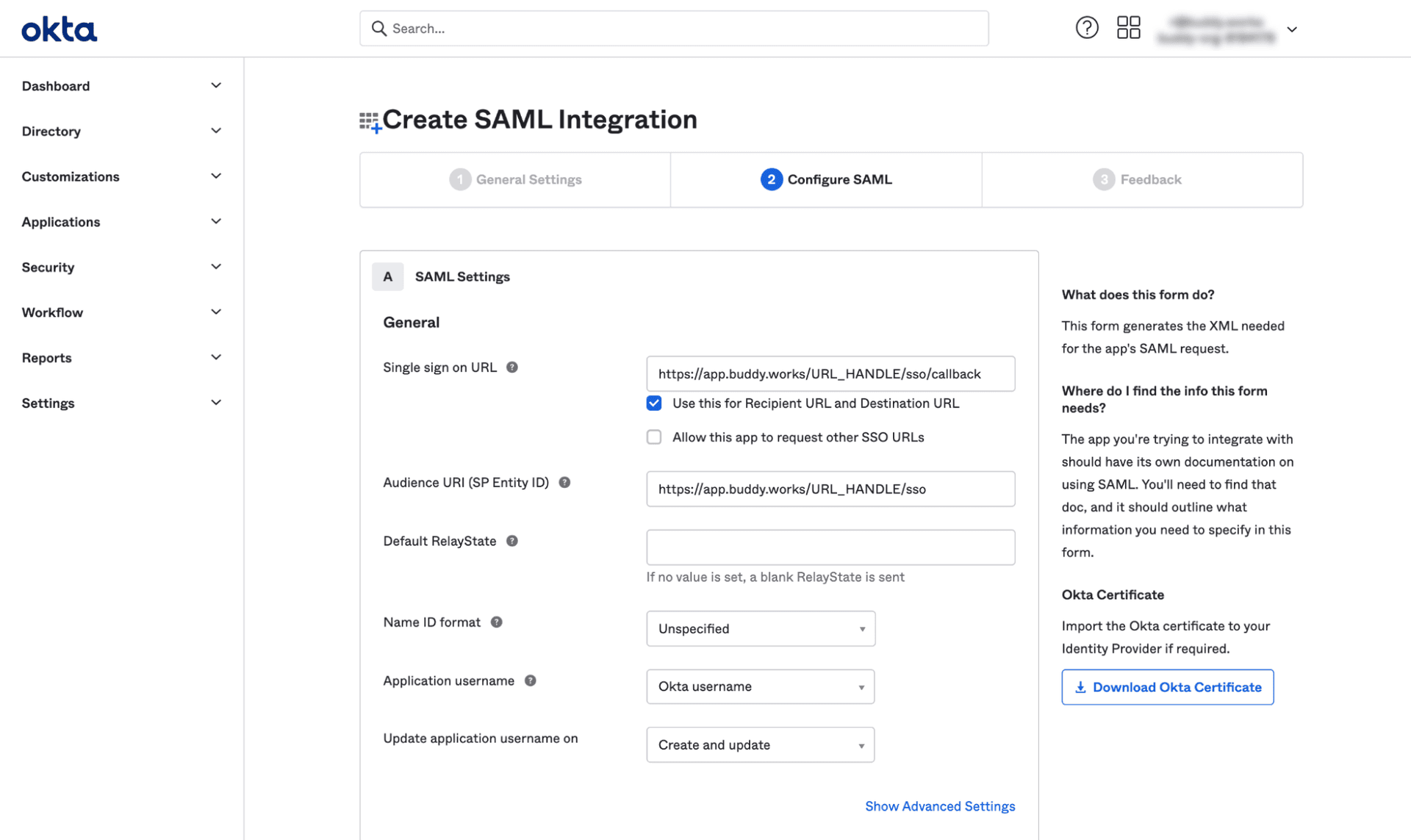Open the apps grid icon in header

click(1128, 28)
